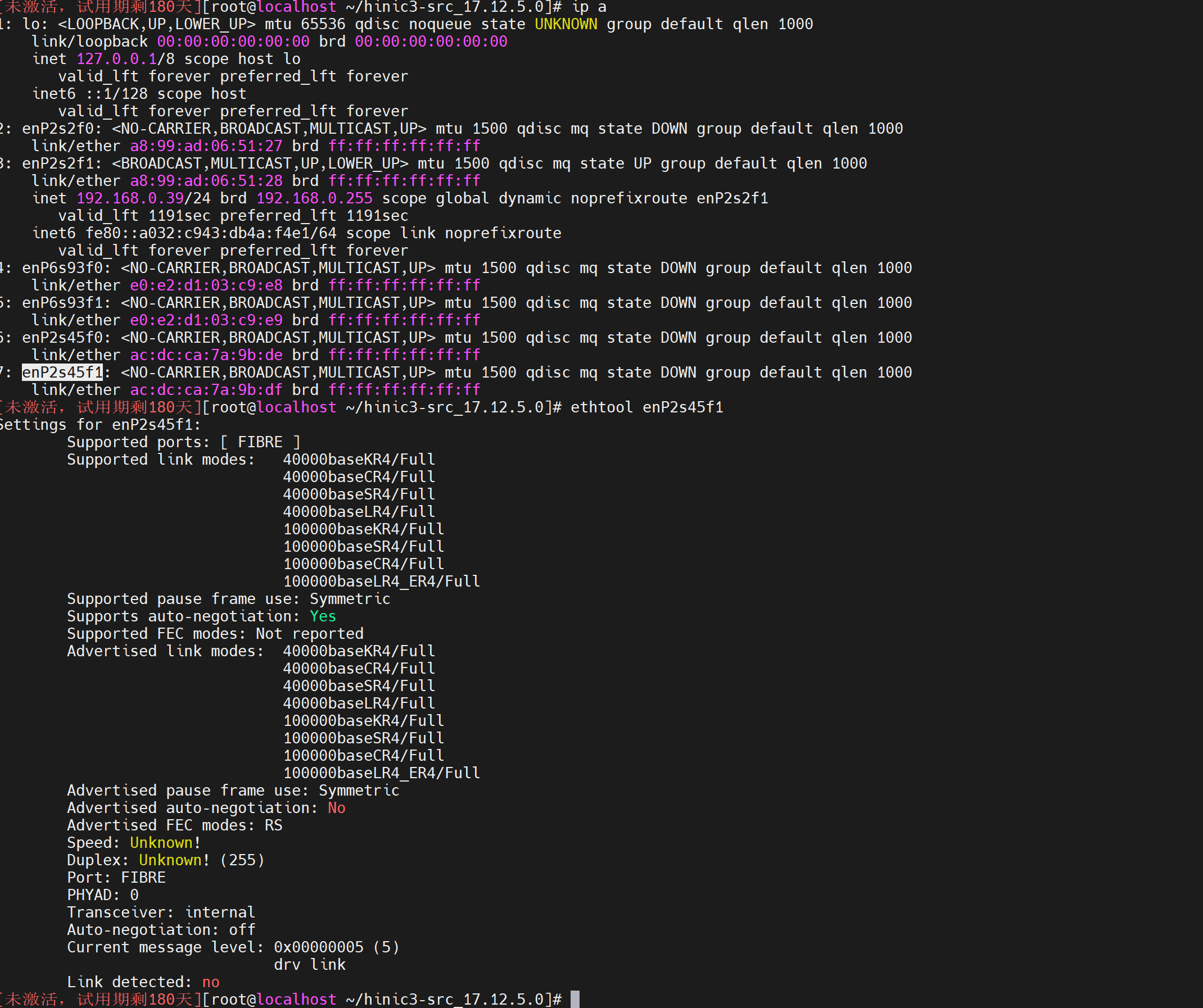This screenshot has width=1203, height=1008.
Task: Click the Link detected no value
Action: click(x=210, y=982)
